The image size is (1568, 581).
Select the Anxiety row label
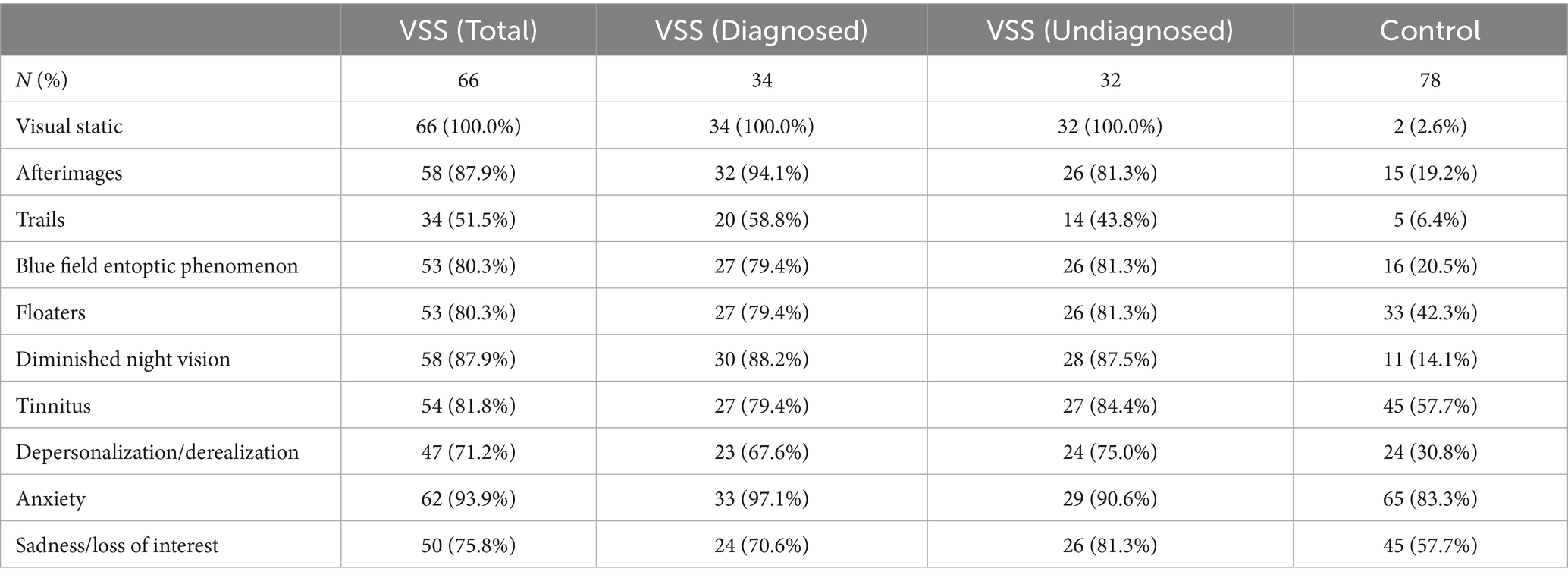[50, 499]
